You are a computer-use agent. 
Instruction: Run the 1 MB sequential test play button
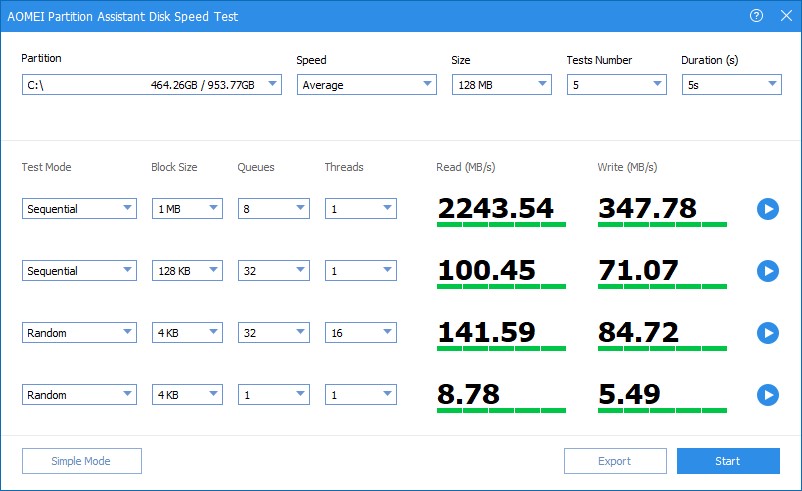click(767, 209)
